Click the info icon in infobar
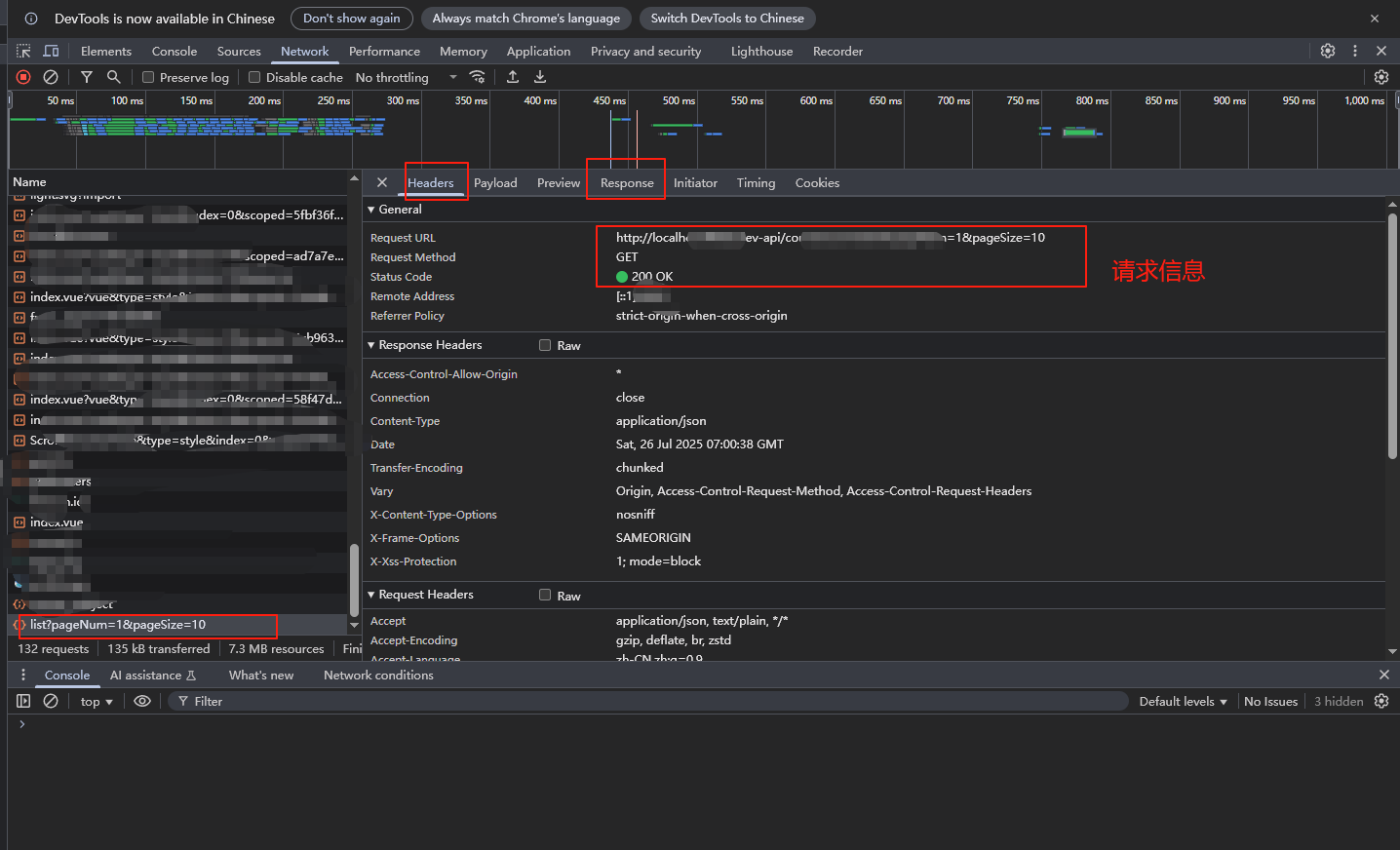This screenshot has width=1400, height=850. click(31, 19)
